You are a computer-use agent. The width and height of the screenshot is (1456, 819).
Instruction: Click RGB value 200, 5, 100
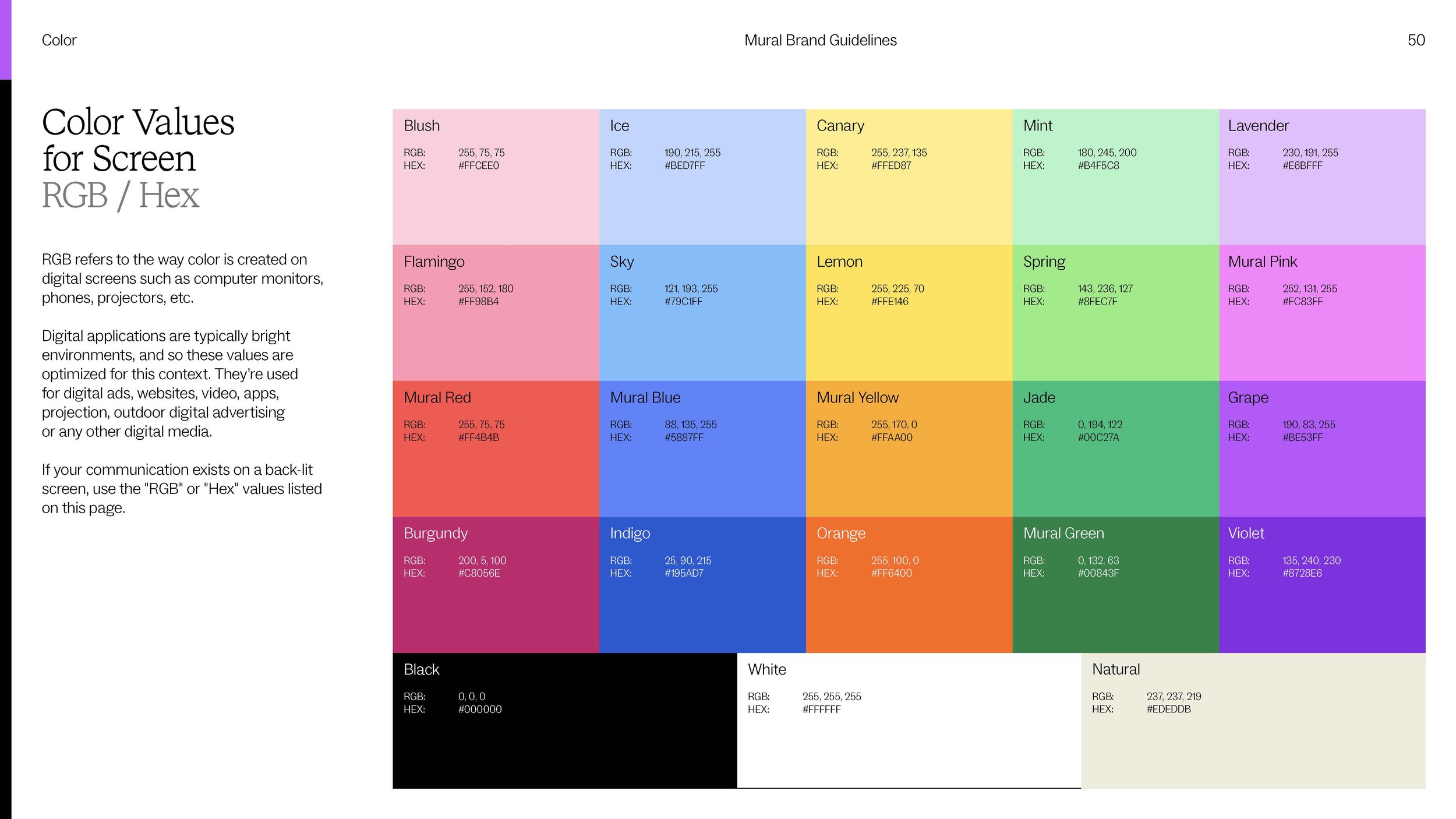[482, 560]
